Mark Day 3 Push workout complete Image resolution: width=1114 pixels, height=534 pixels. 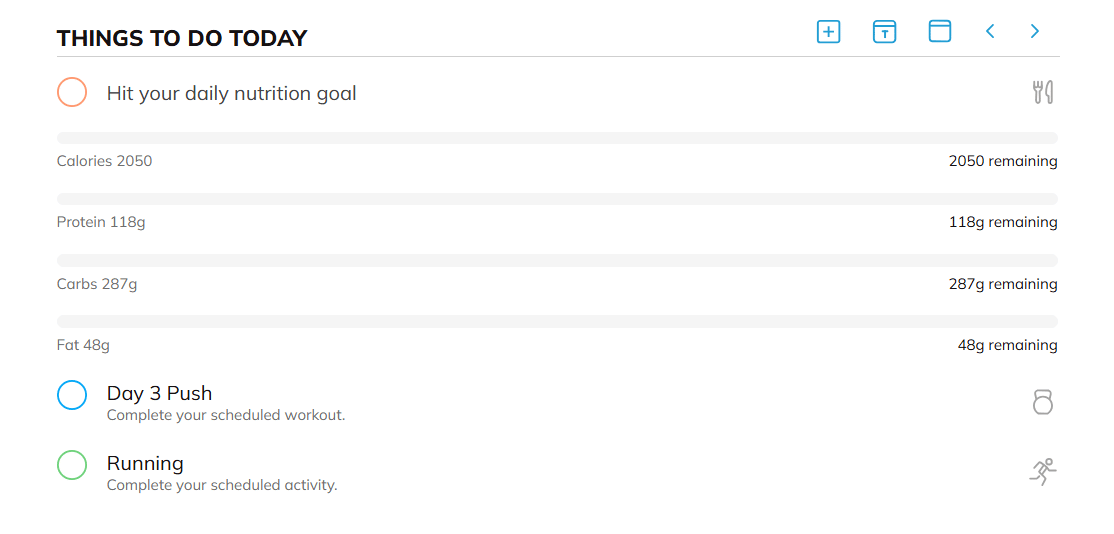coord(72,395)
